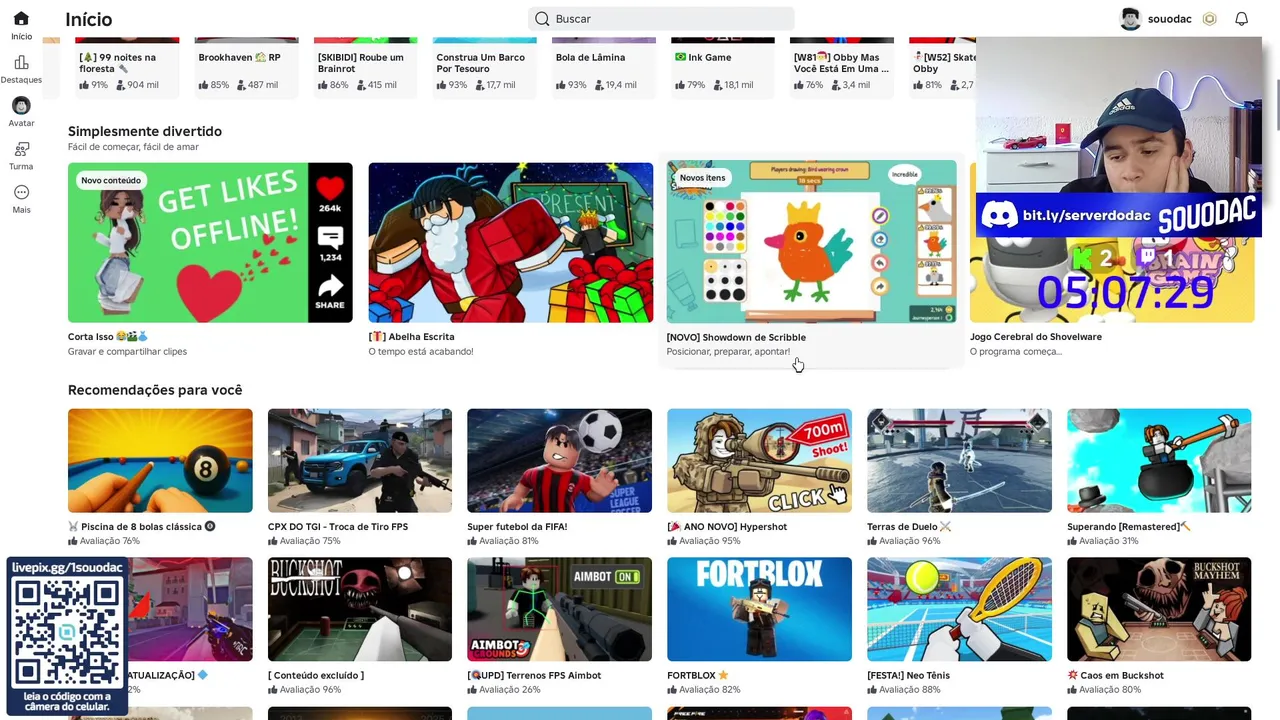Click 'Posicionar, preparar, apontar!' subtitle
This screenshot has height=720, width=1280.
pos(728,352)
